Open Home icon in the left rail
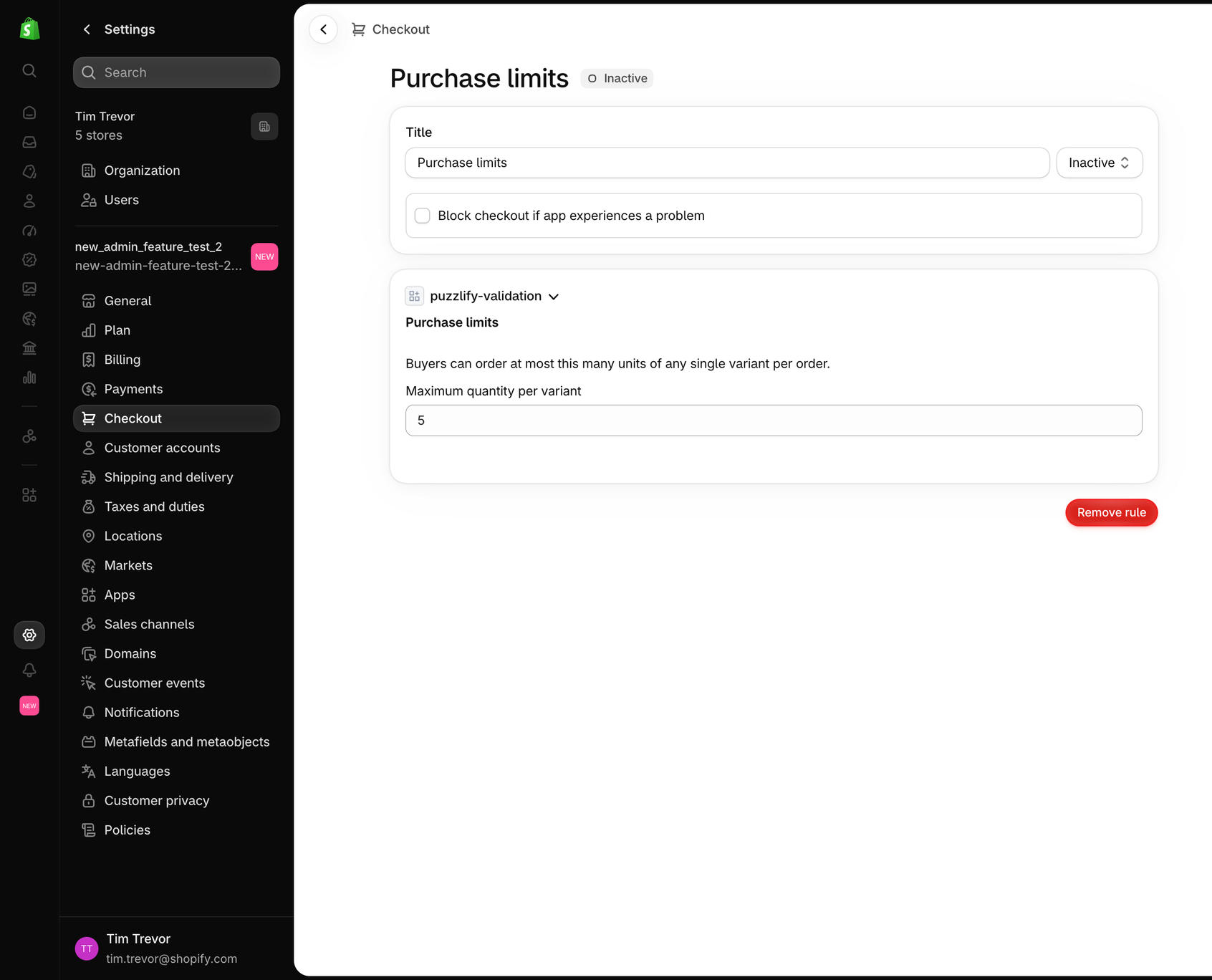Viewport: 1212px width, 980px height. 29,112
